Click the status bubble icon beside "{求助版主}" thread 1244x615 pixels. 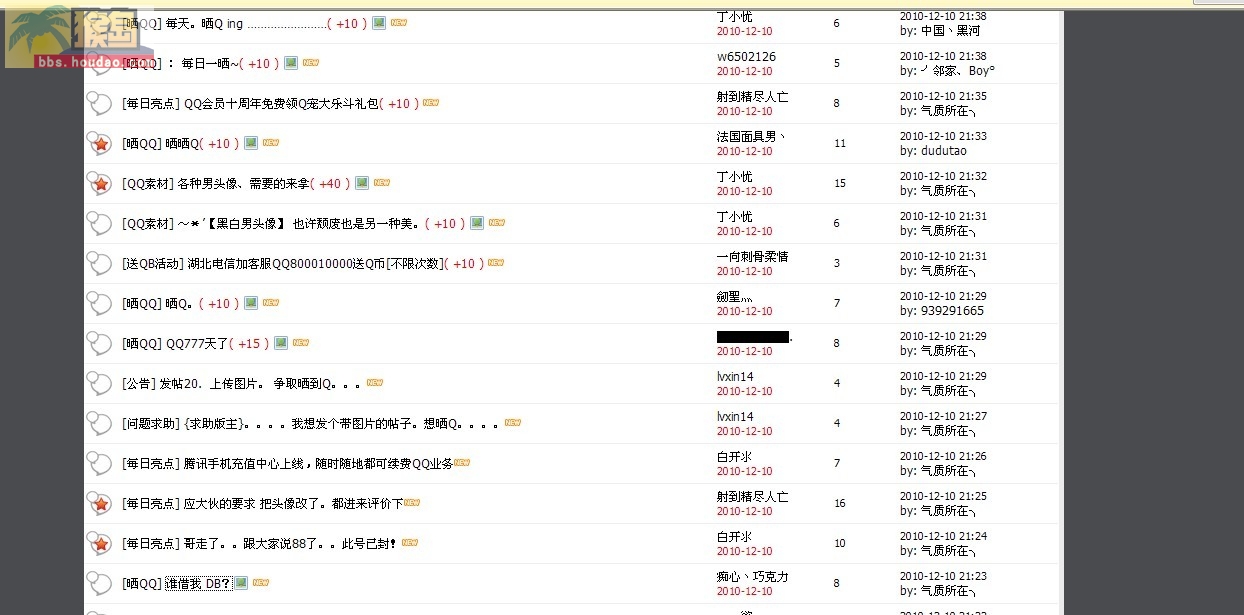(x=99, y=423)
